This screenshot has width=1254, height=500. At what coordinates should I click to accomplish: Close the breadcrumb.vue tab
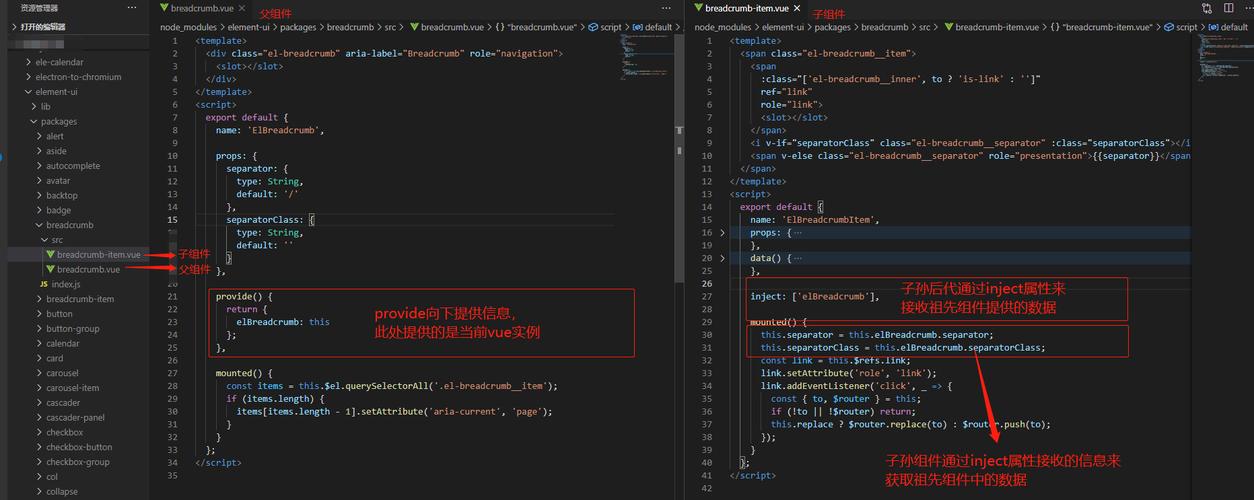[244, 8]
